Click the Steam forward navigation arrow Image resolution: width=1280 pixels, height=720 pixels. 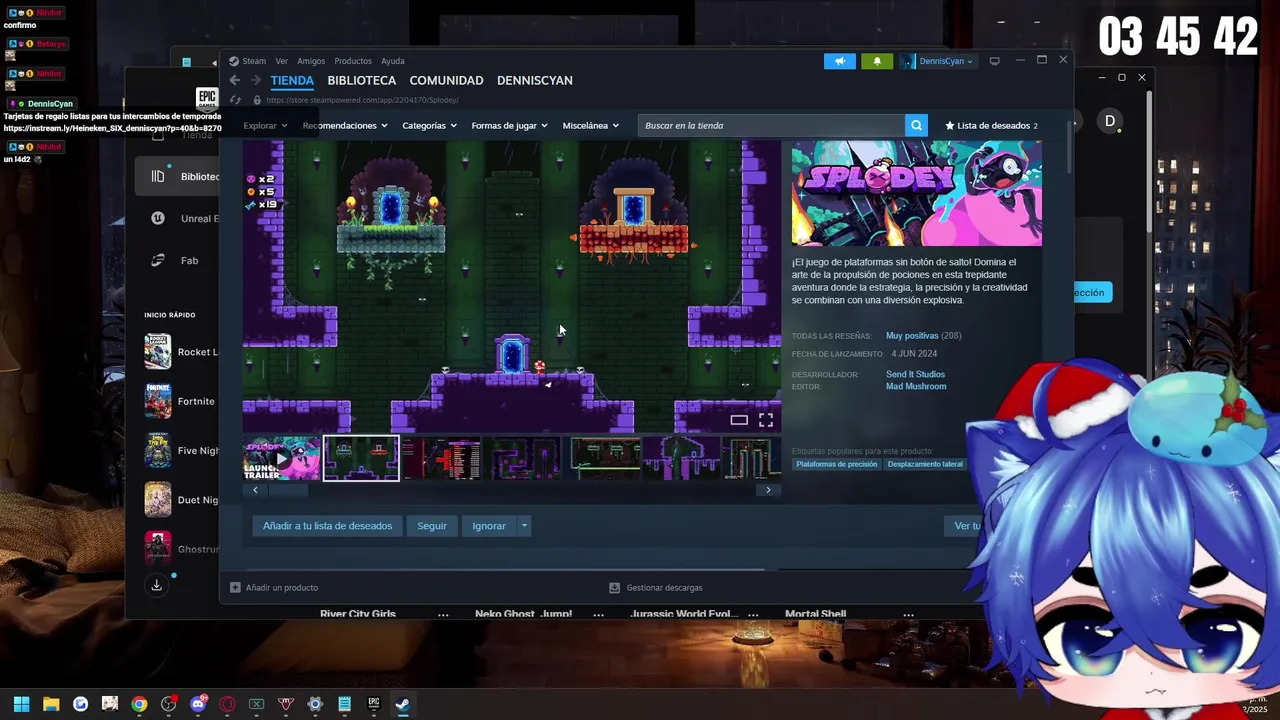256,80
